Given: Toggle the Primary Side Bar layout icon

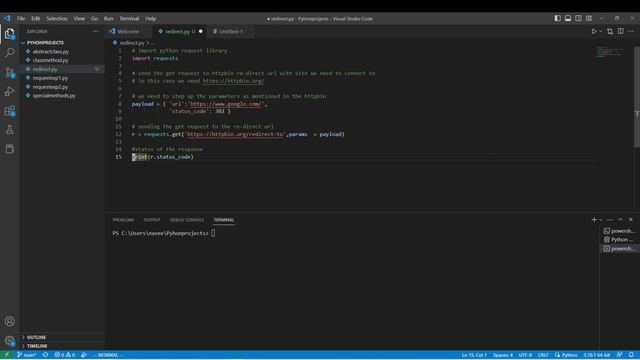Looking at the screenshot, I should [557, 18].
